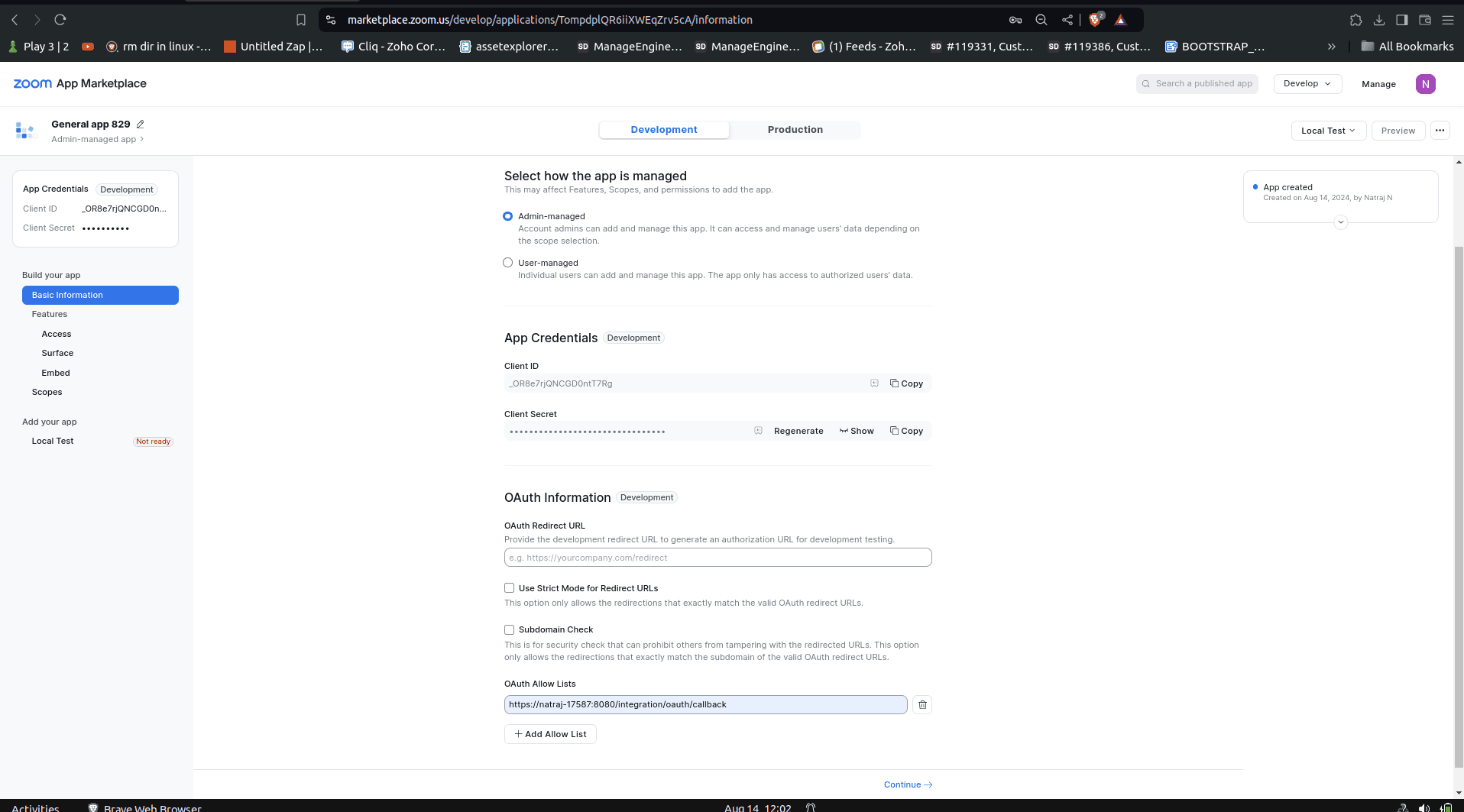Enable Strict Mode for Redirect URLs

coord(509,588)
